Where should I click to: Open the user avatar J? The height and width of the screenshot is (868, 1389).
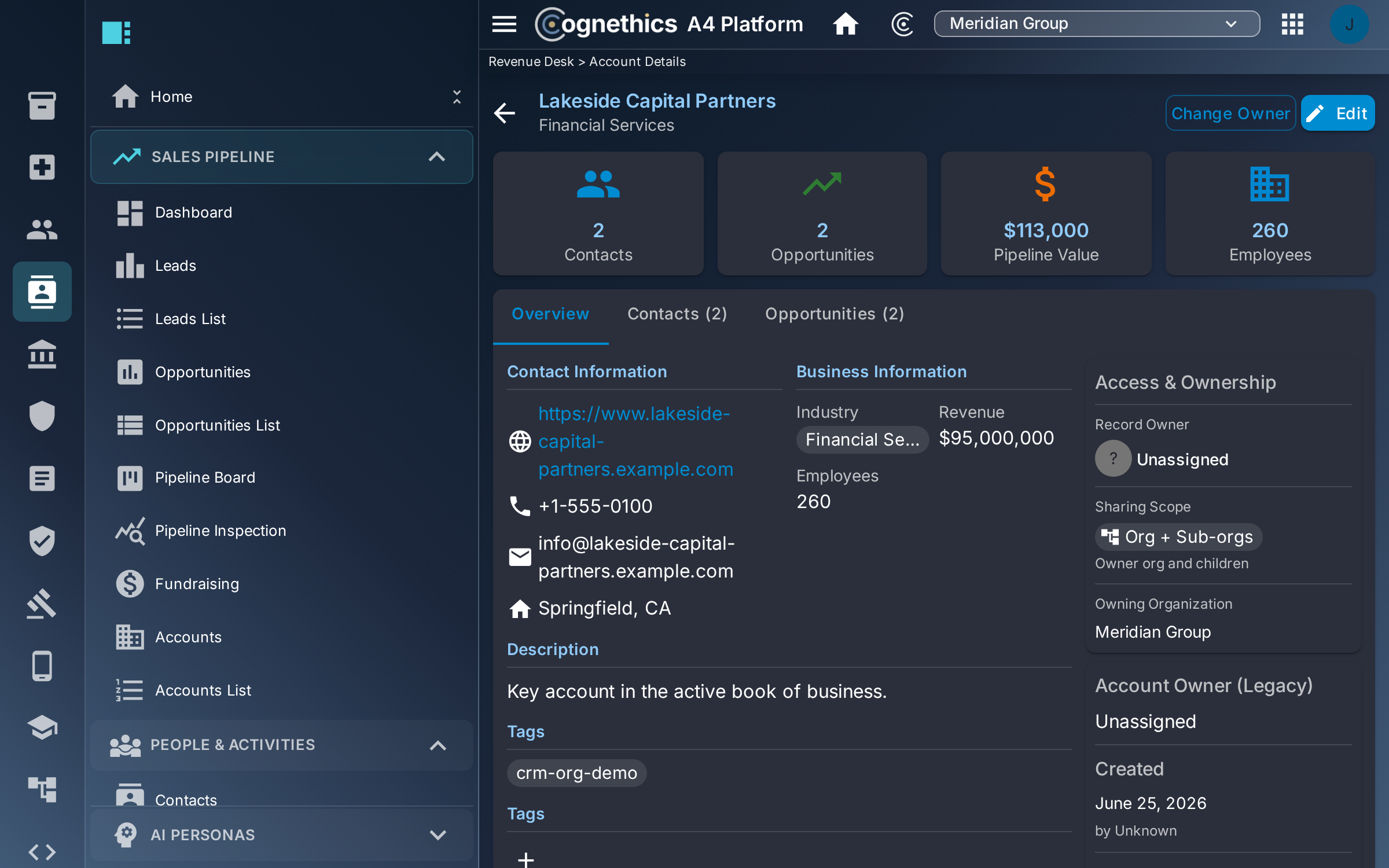pyautogui.click(x=1349, y=24)
